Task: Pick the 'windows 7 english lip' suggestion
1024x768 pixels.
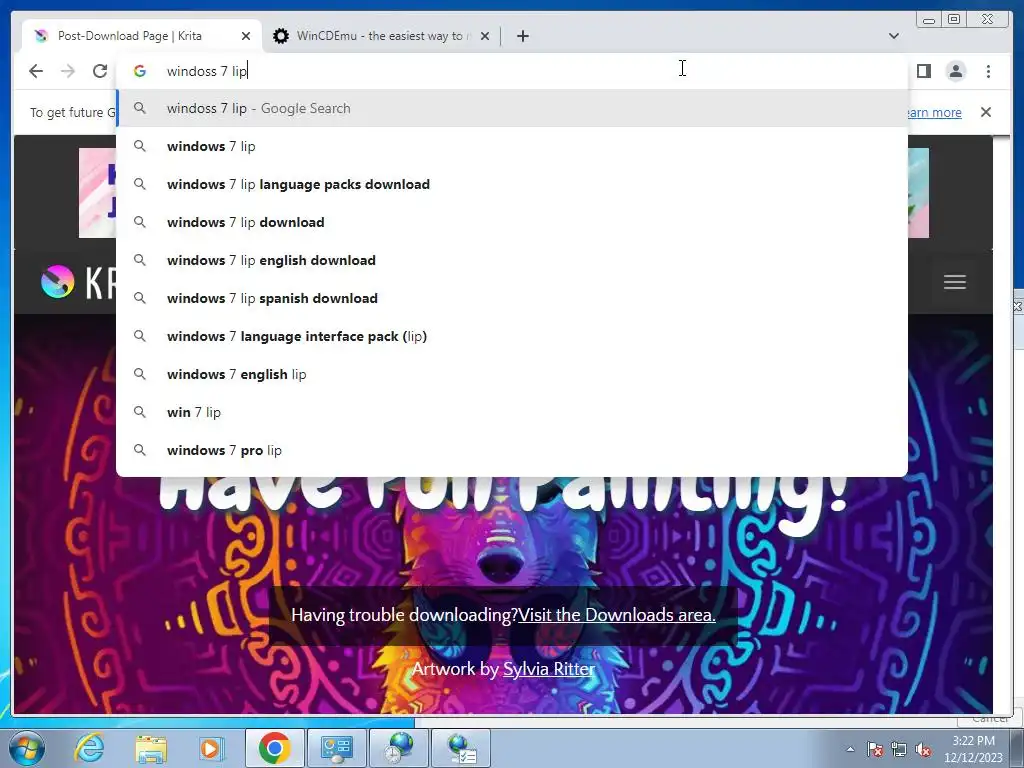Action: [512, 374]
